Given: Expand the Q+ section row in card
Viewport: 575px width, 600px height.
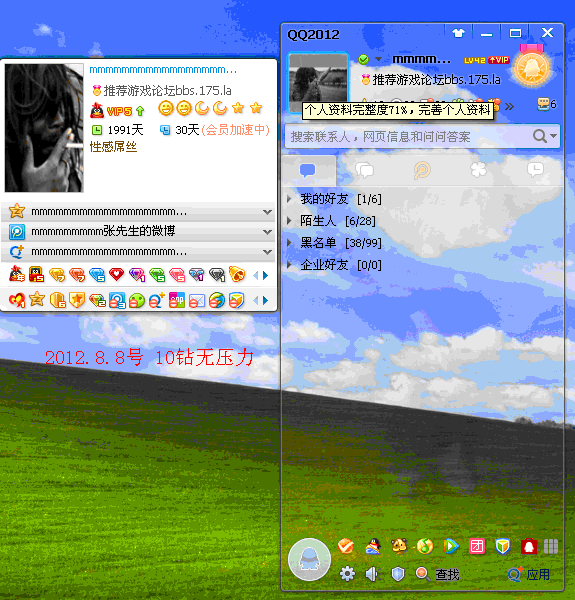Looking at the screenshot, I should 138,252.
